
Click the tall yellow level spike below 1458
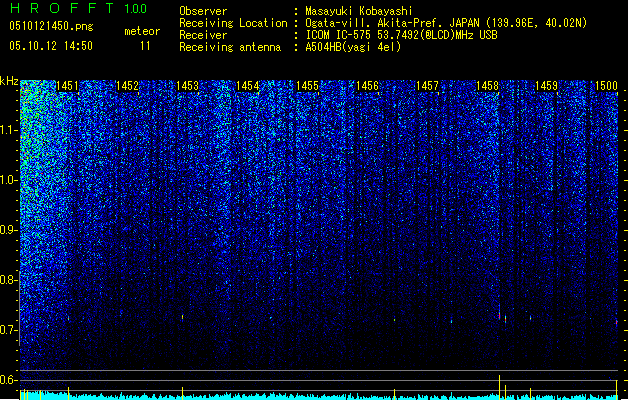point(499,387)
